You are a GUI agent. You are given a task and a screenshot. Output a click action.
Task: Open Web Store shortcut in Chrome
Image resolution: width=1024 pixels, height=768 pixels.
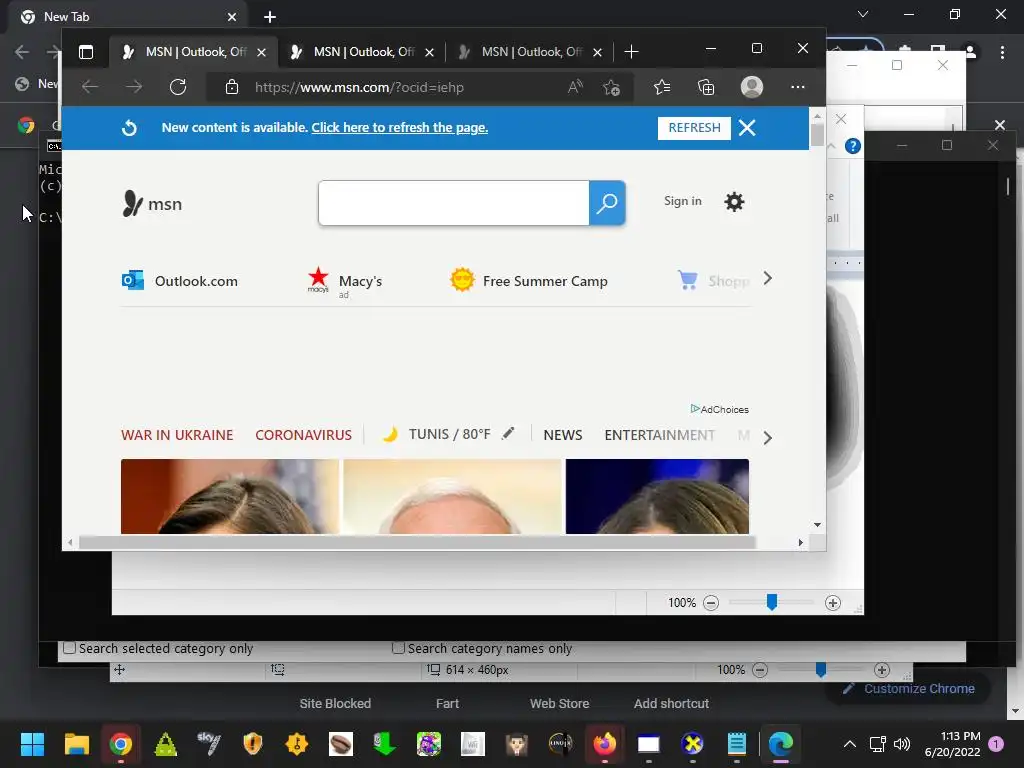tap(559, 703)
